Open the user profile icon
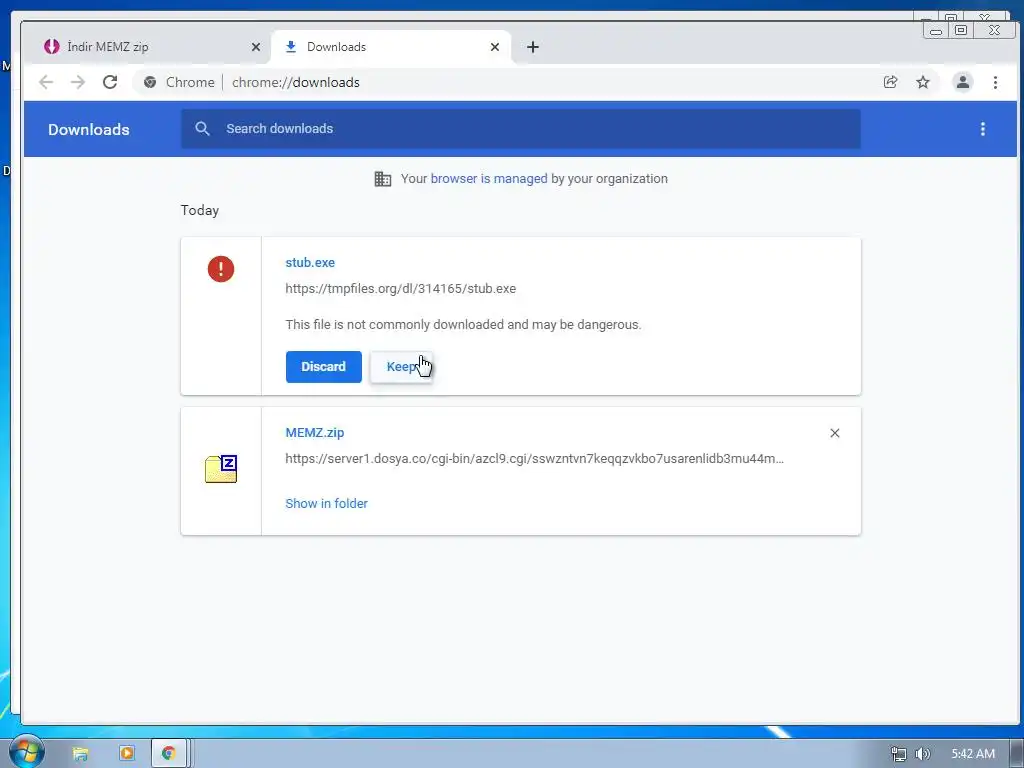This screenshot has height=768, width=1024. pyautogui.click(x=963, y=82)
